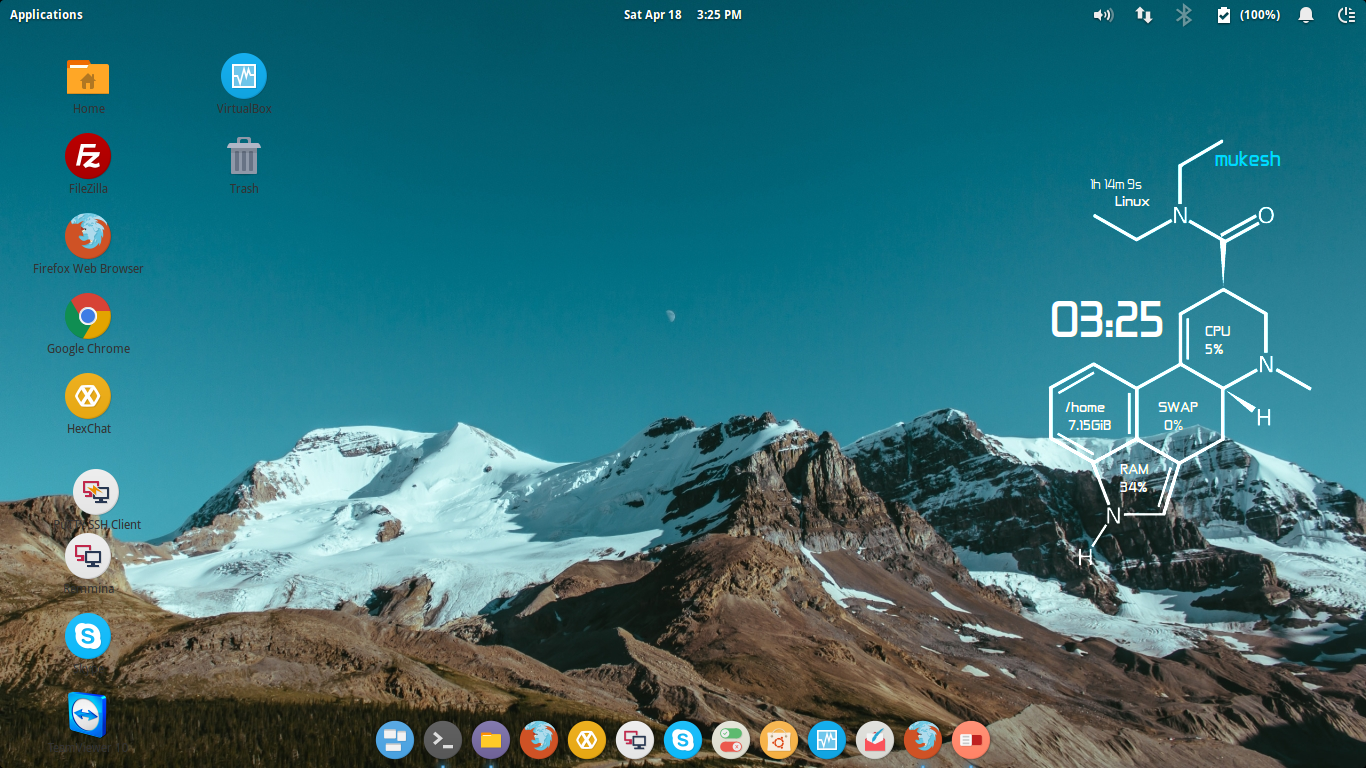
Task: Open Files manager from the dock
Action: 491,740
